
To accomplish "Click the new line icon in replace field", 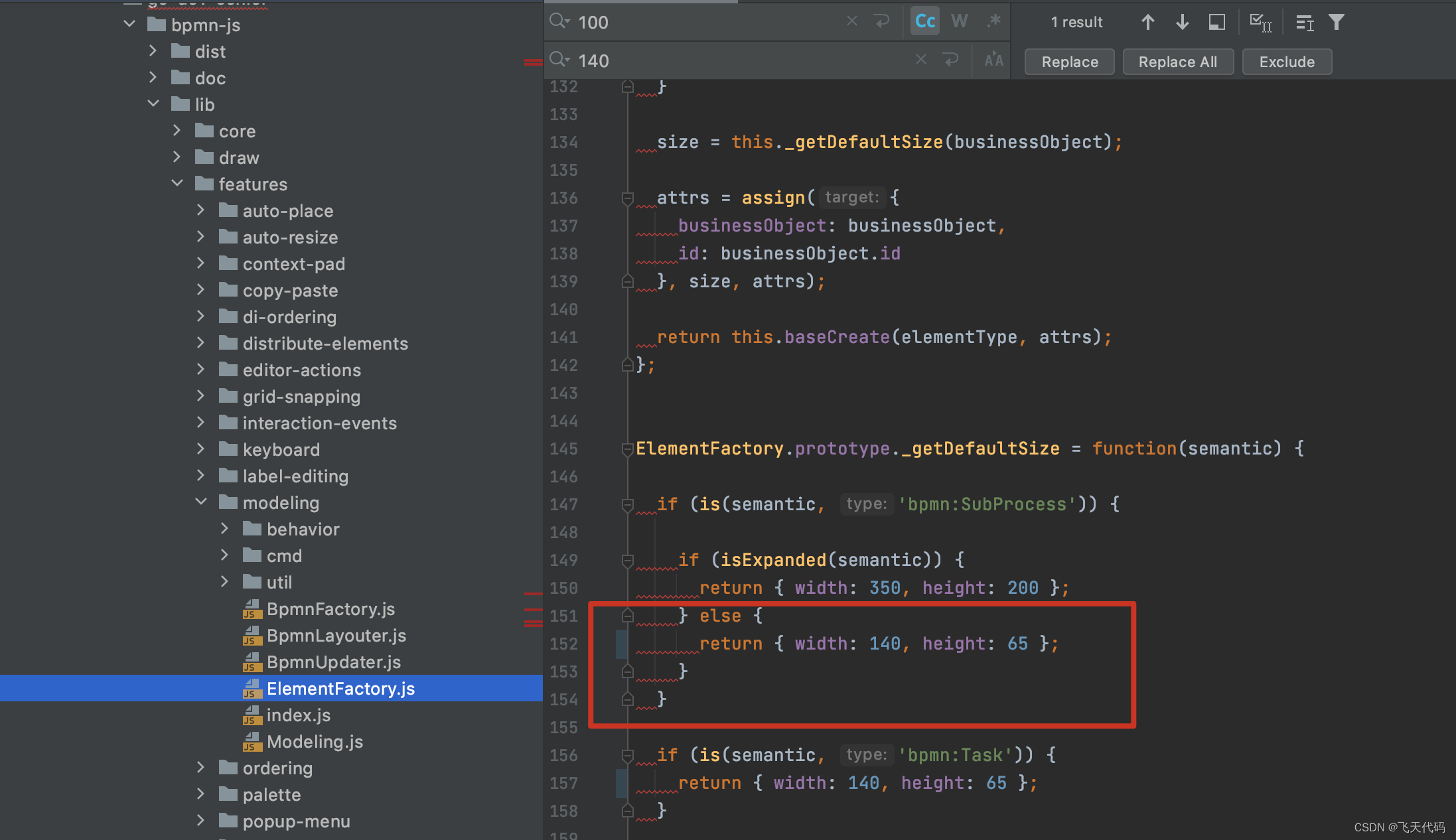I will click(951, 60).
